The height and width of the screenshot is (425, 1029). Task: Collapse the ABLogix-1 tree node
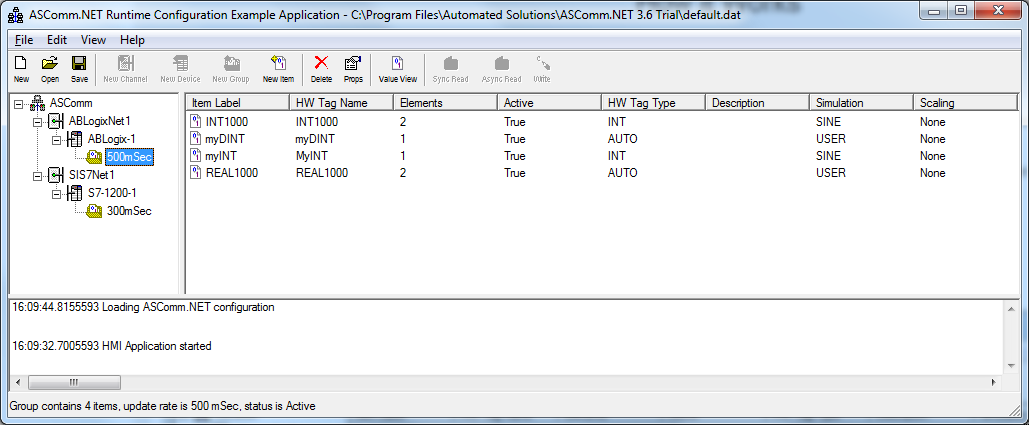tap(56, 140)
